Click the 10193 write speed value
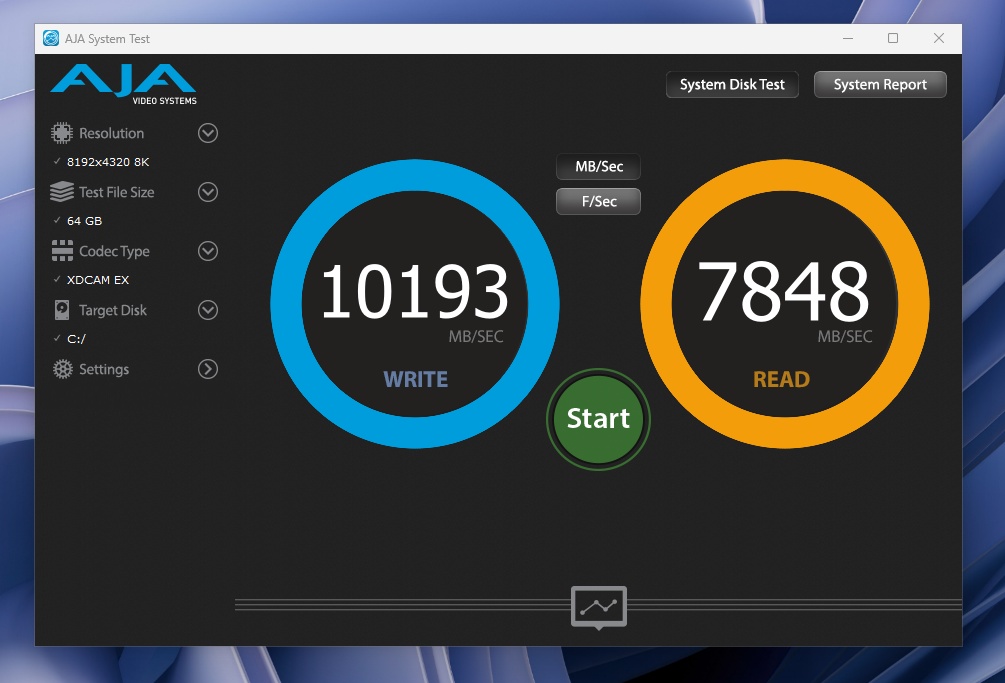Viewport: 1005px width, 683px height. tap(414, 292)
